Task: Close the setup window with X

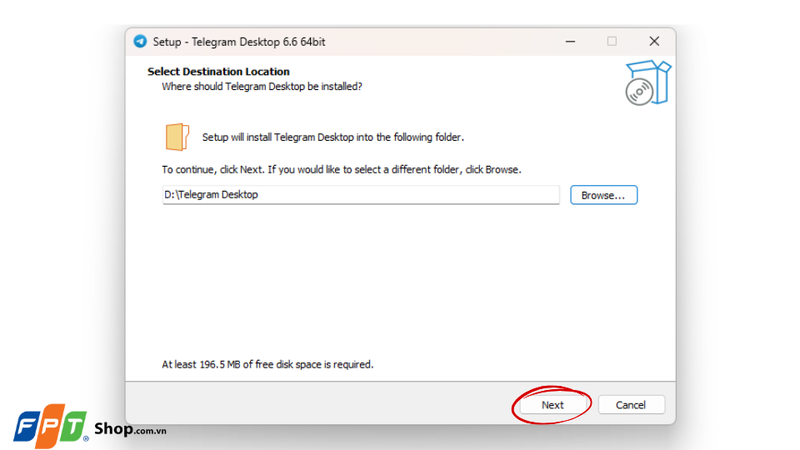Action: click(654, 41)
